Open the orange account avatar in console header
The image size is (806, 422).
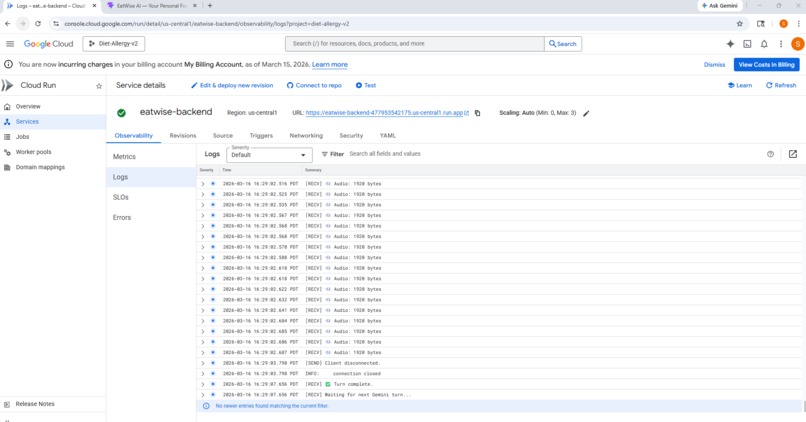[x=797, y=44]
